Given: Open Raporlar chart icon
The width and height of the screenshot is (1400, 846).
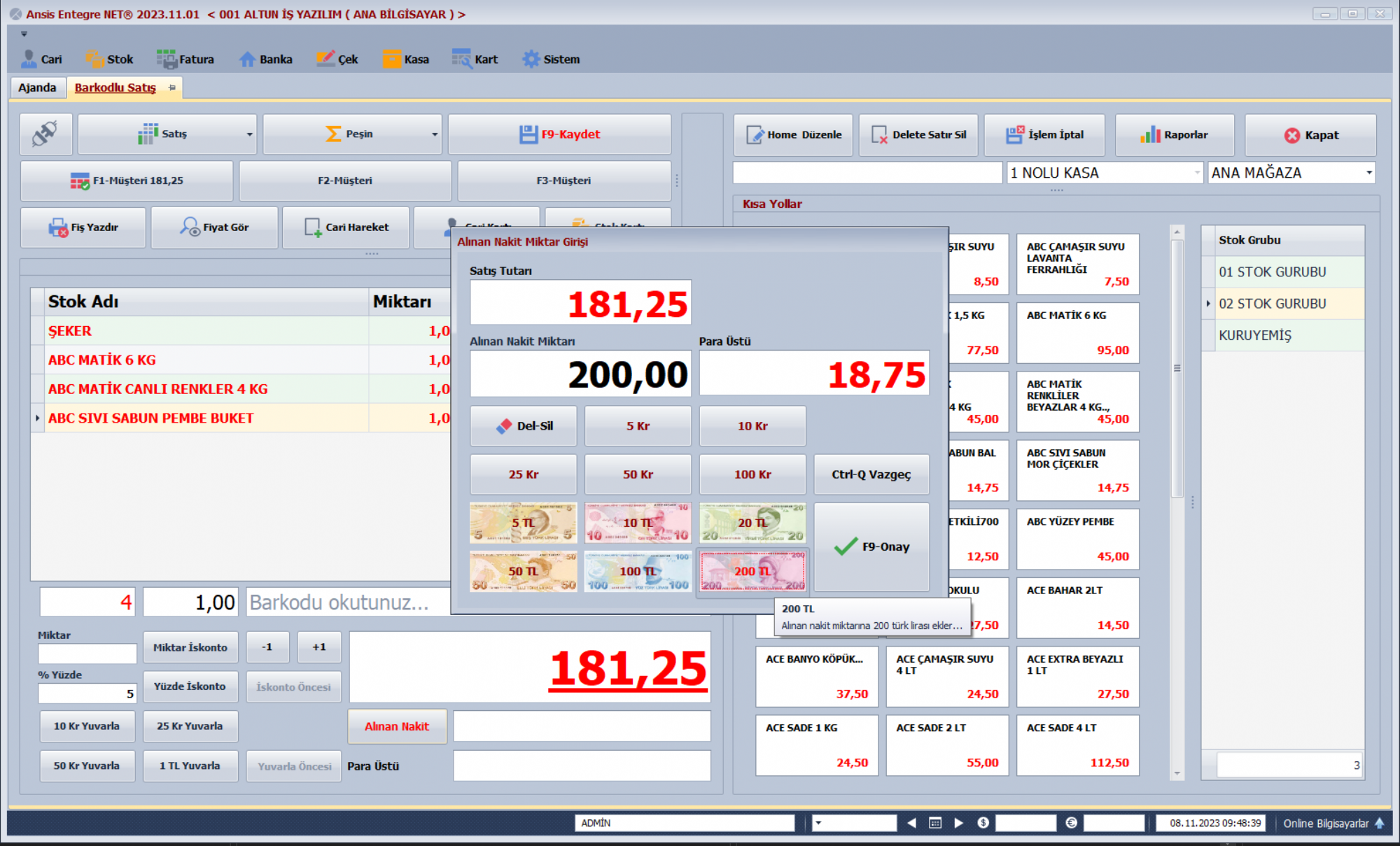Looking at the screenshot, I should click(x=1150, y=134).
